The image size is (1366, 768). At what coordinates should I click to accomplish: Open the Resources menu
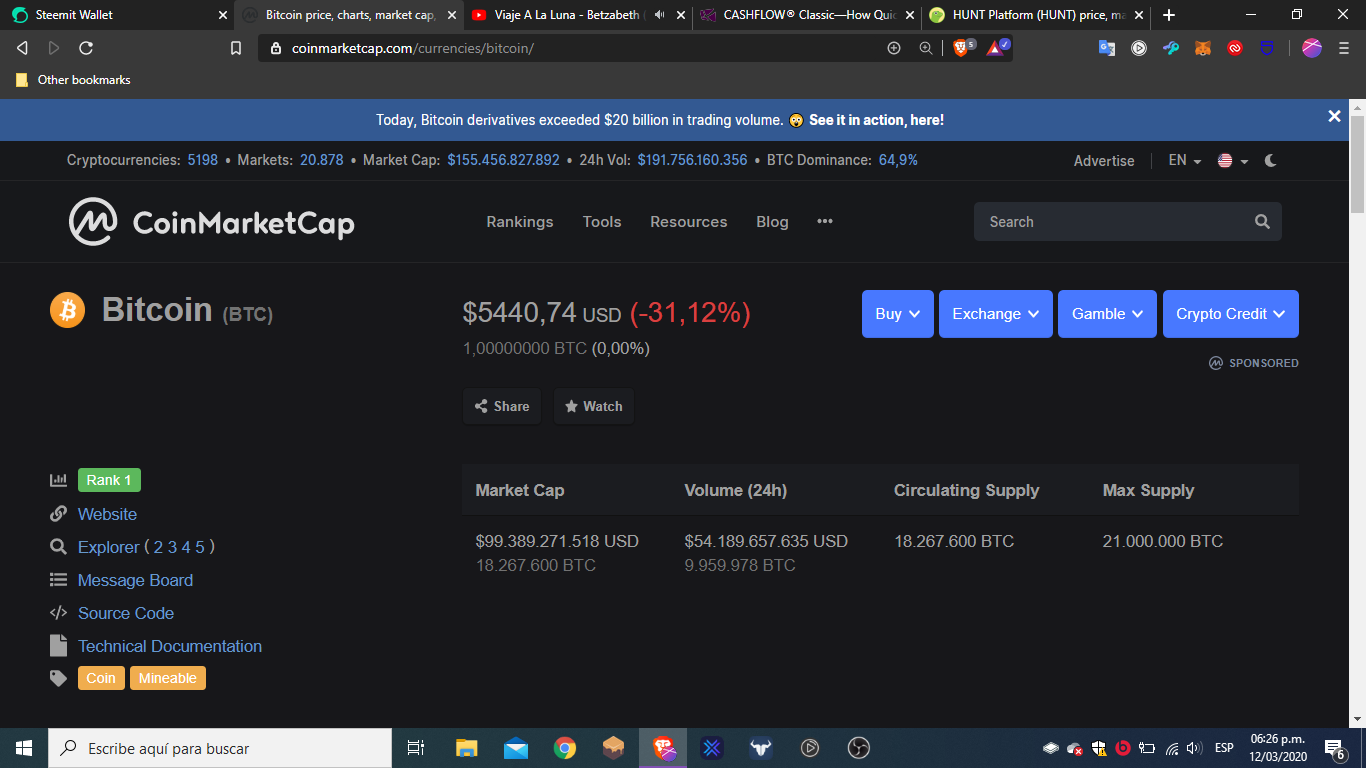coord(689,222)
